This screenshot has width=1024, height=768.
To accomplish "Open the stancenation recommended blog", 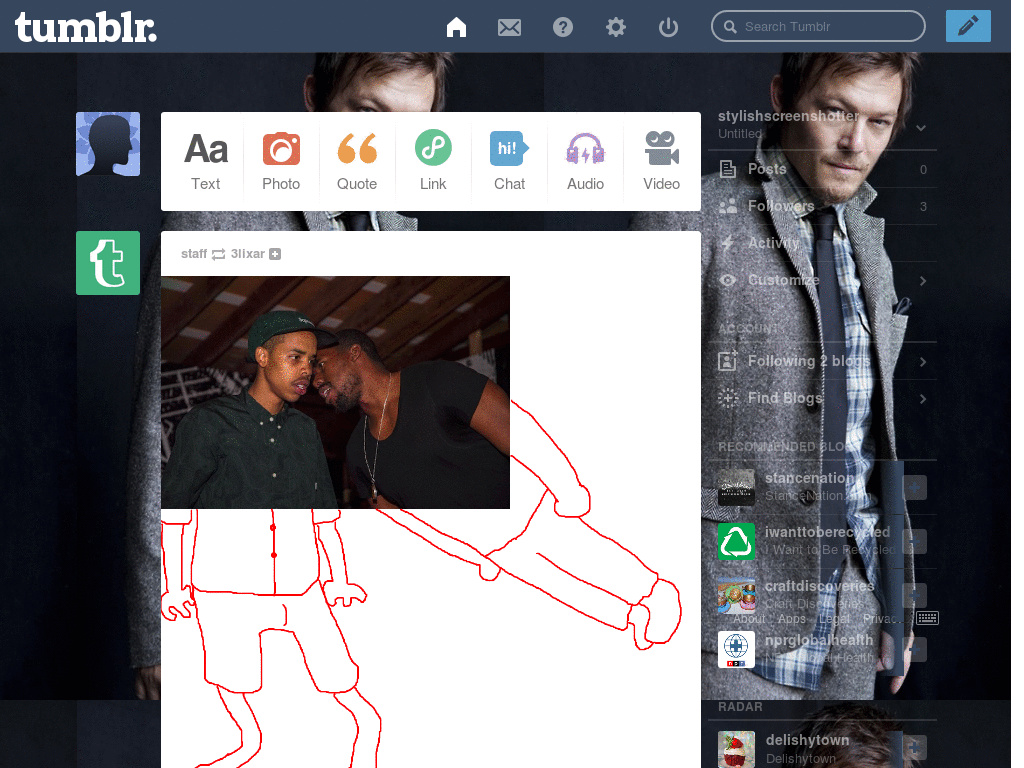I will pos(810,478).
